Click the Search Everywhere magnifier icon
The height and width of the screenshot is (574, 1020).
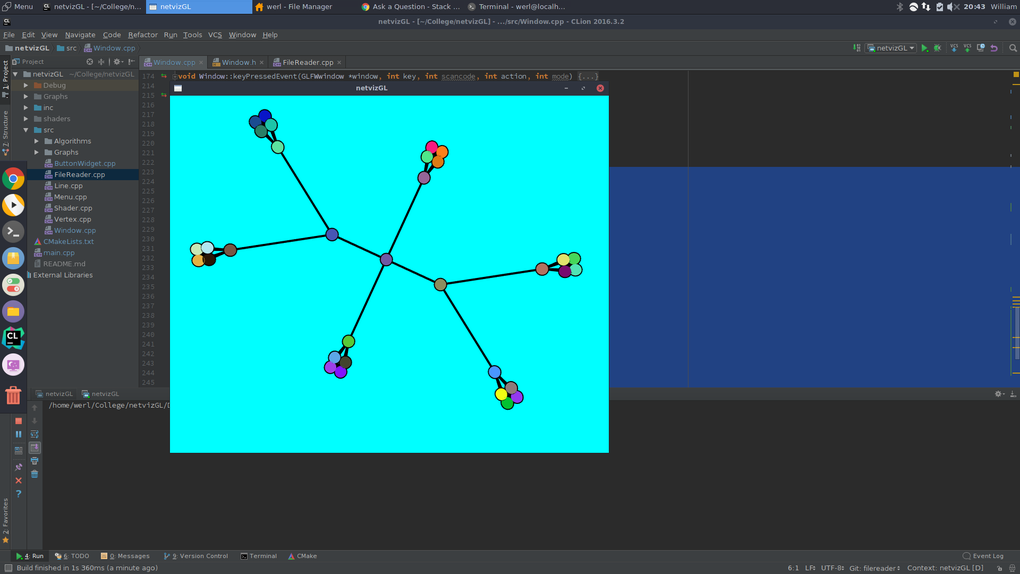pos(1013,48)
